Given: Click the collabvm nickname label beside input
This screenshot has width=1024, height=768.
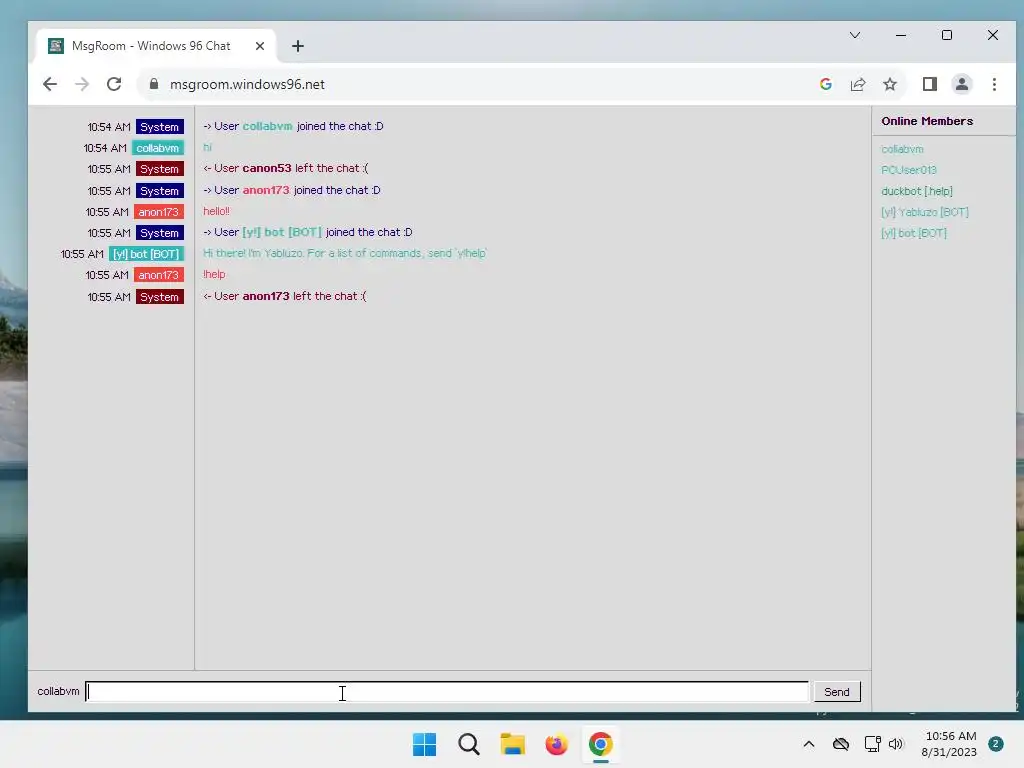Looking at the screenshot, I should point(58,691).
